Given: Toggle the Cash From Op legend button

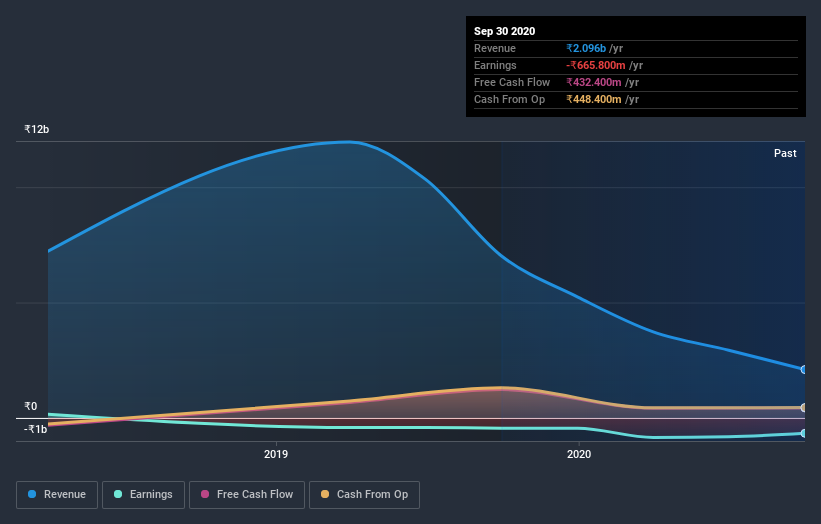Looking at the screenshot, I should tap(364, 495).
